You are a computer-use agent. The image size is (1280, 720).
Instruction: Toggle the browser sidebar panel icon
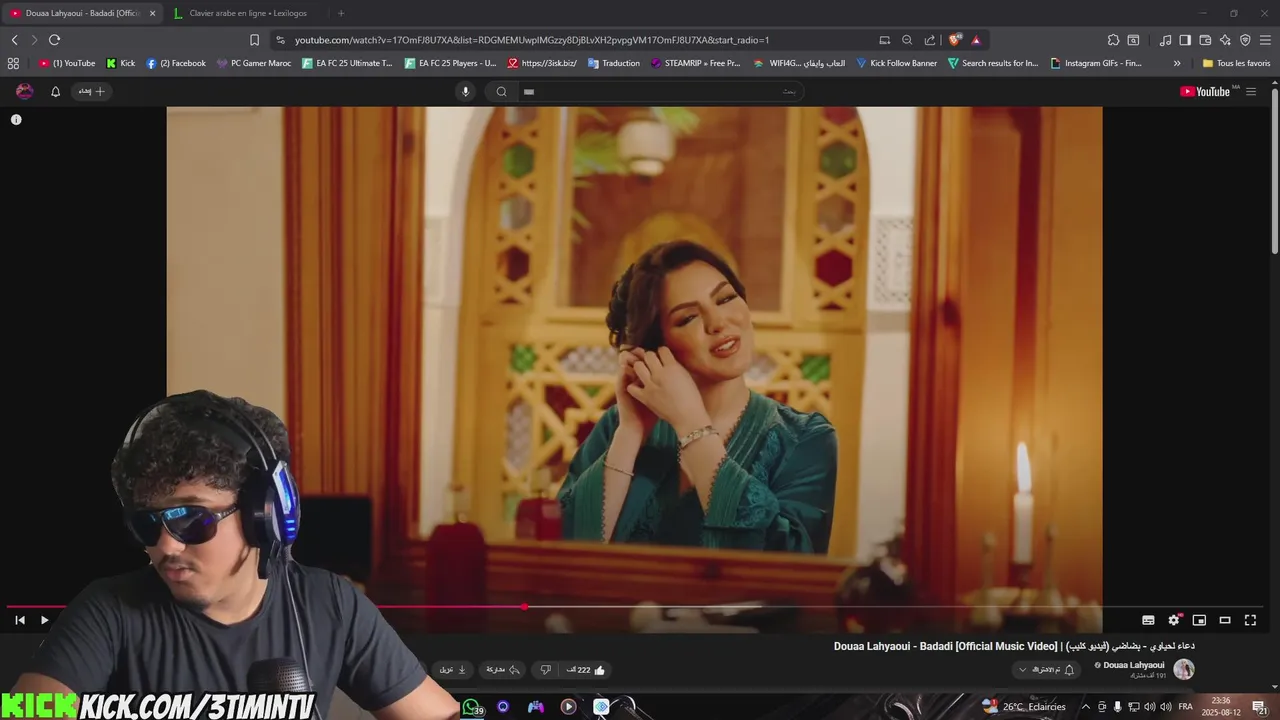coord(1185,40)
